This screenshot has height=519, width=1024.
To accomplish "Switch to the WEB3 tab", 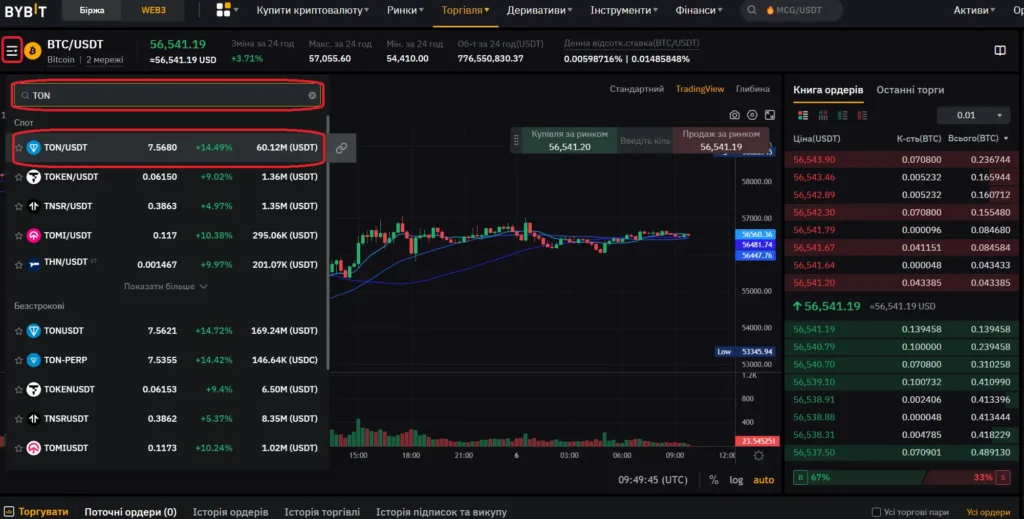I will 153,10.
